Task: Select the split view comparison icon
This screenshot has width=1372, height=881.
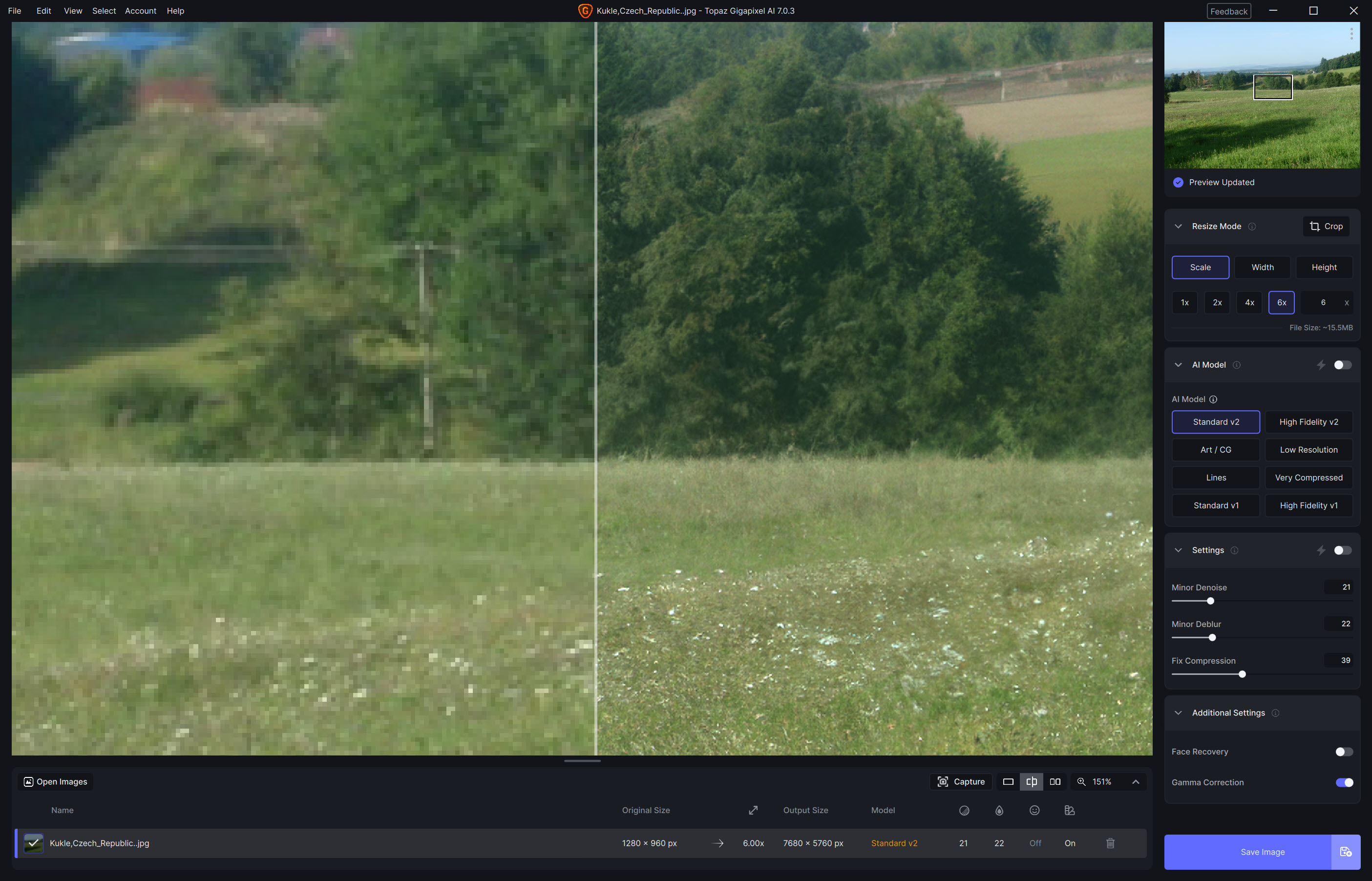Action: click(1031, 781)
